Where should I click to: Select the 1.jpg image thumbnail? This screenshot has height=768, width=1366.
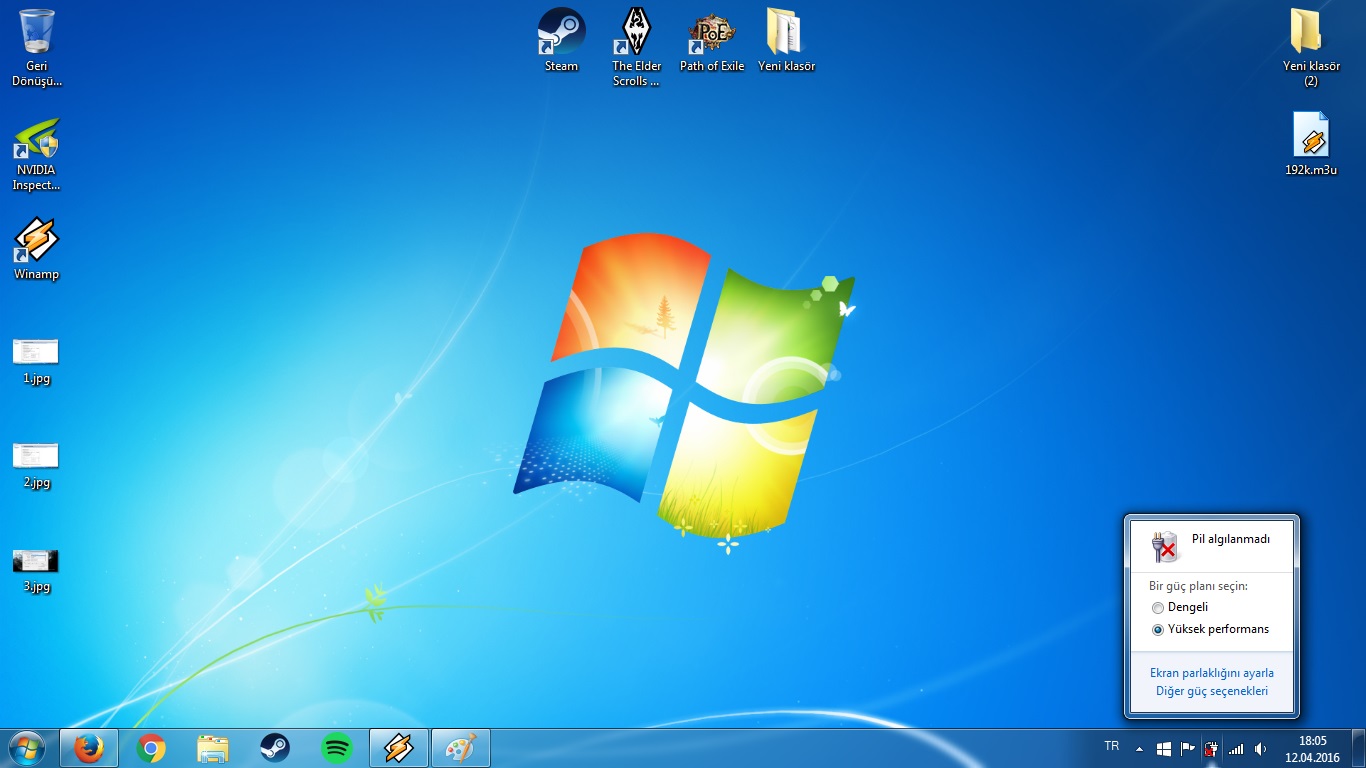click(36, 351)
